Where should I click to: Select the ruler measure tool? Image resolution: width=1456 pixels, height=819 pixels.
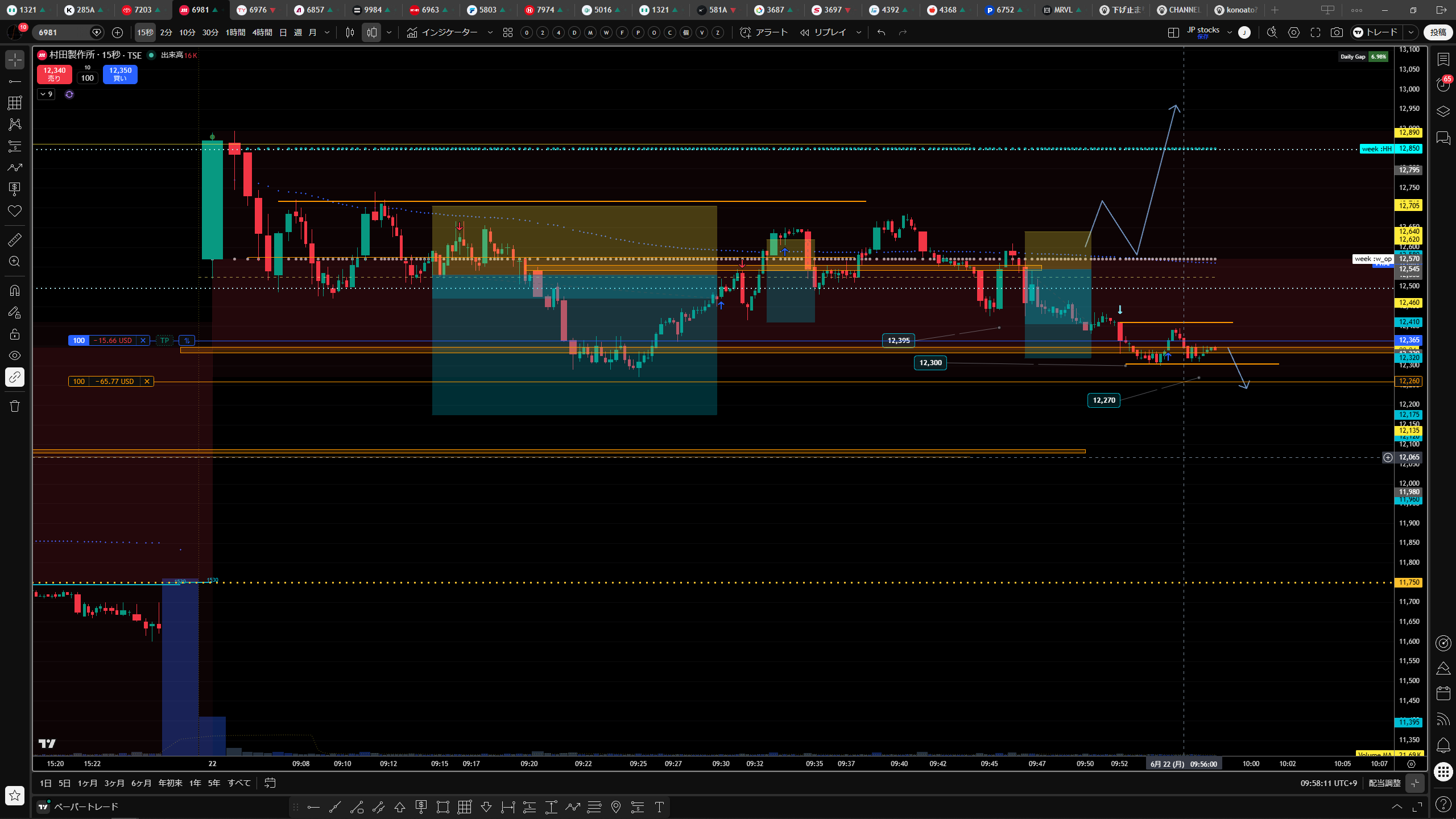[x=15, y=239]
